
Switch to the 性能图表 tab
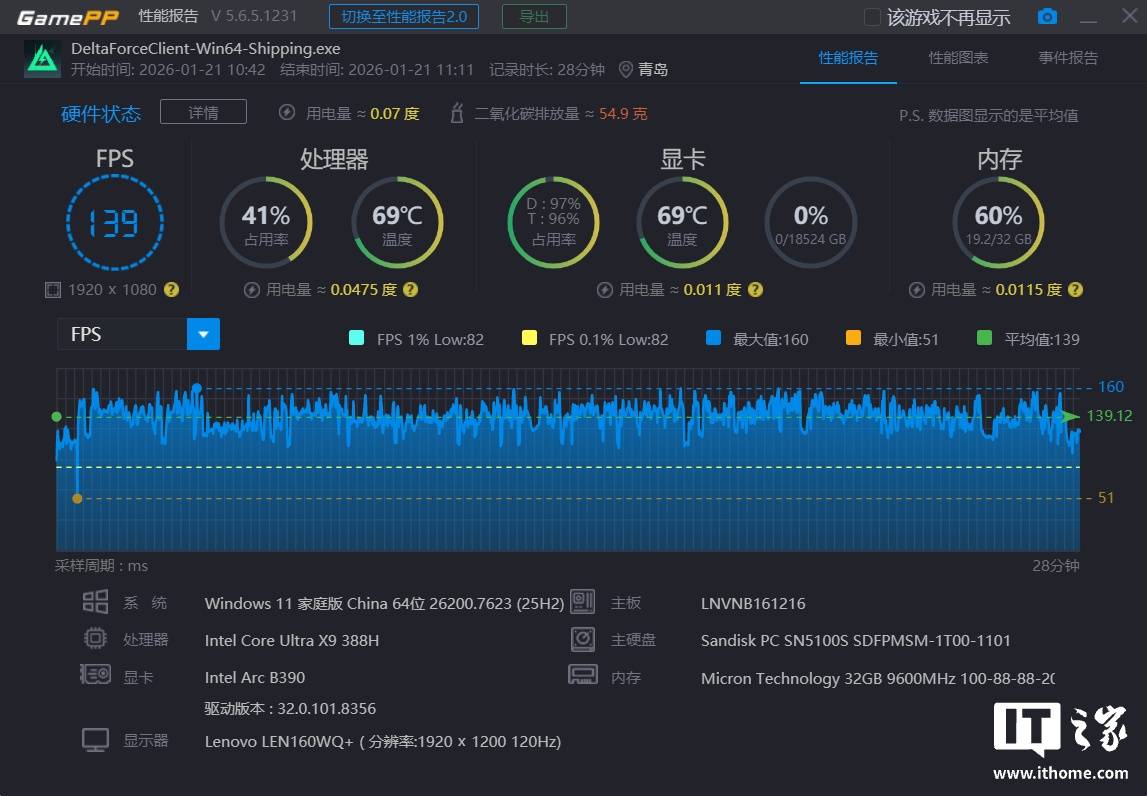(x=958, y=58)
